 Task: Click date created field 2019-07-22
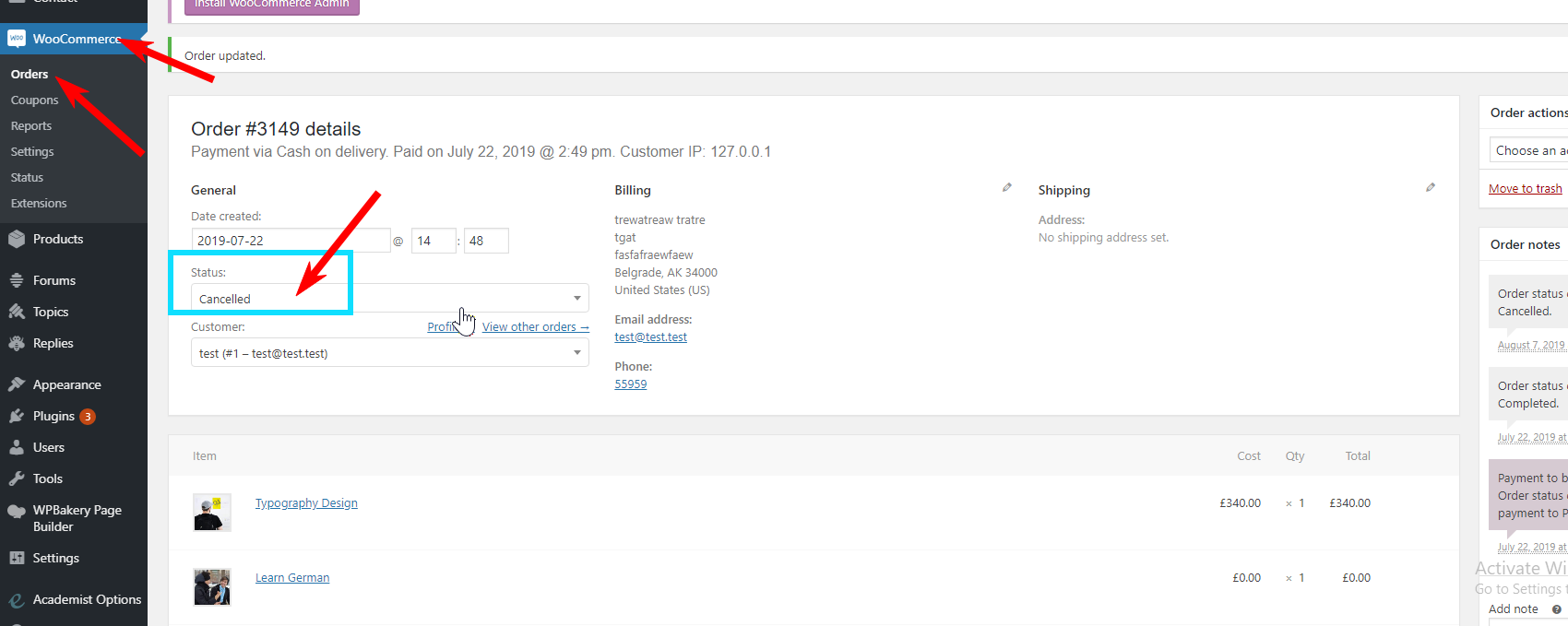pos(291,241)
